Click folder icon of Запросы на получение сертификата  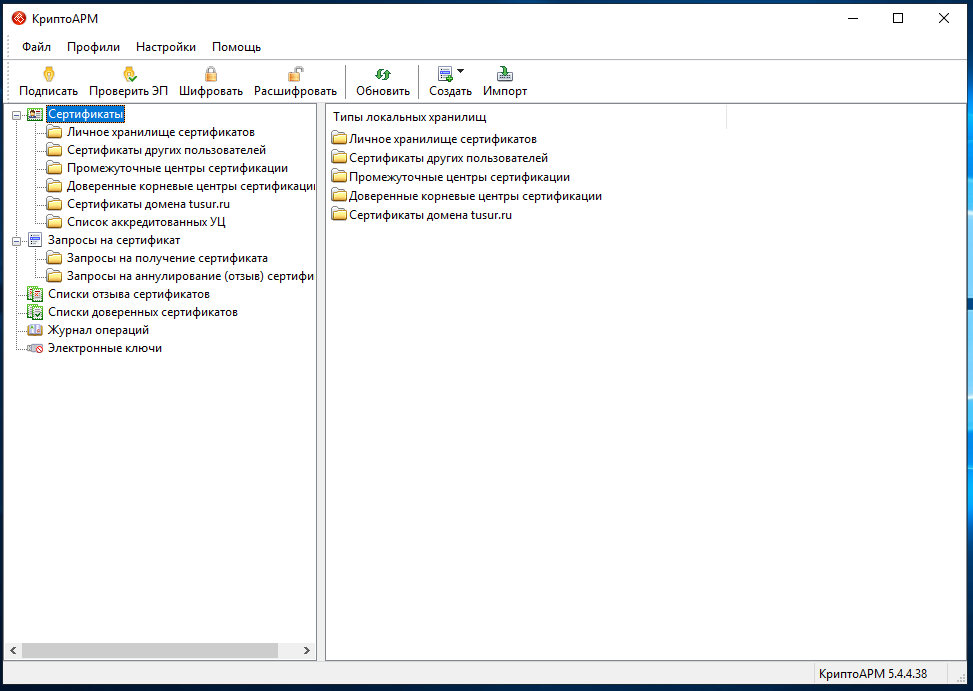[x=55, y=258]
